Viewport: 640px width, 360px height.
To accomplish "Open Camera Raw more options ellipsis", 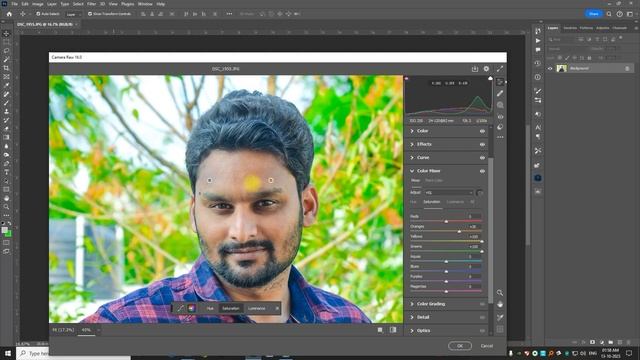I will tap(500, 137).
